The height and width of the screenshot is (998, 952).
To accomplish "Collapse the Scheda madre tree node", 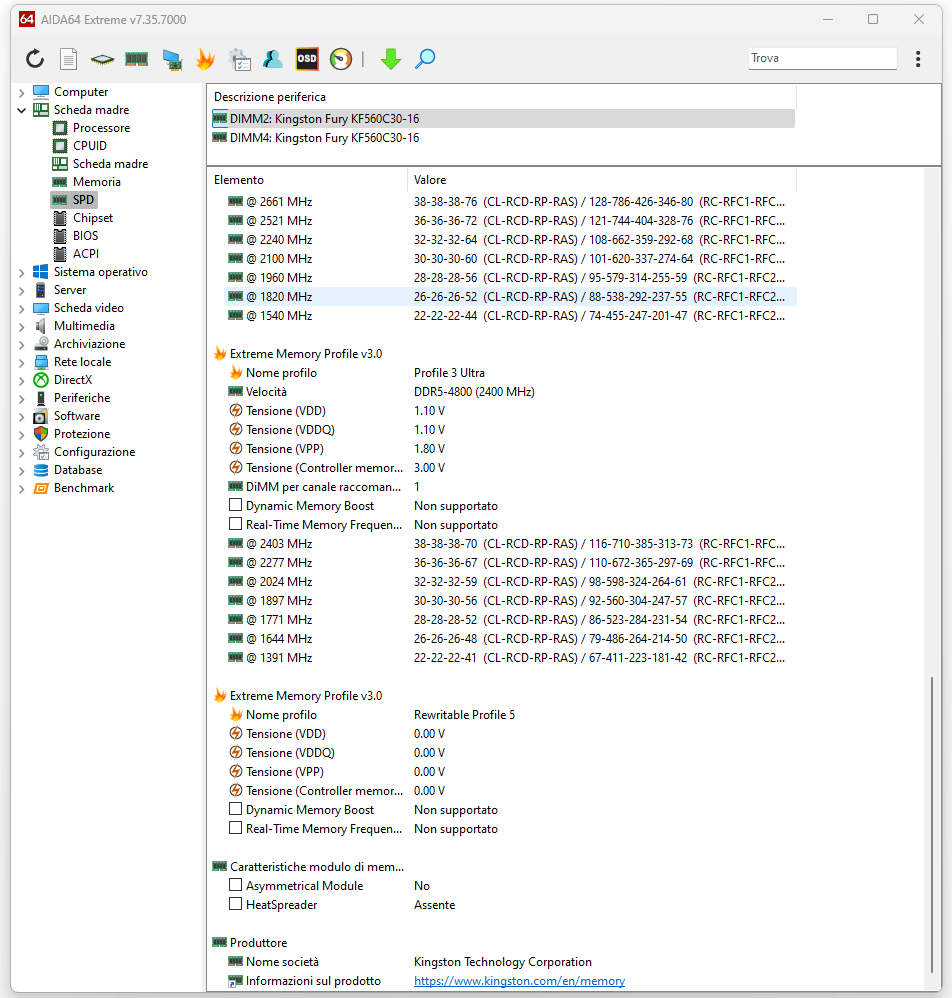I will coord(22,111).
